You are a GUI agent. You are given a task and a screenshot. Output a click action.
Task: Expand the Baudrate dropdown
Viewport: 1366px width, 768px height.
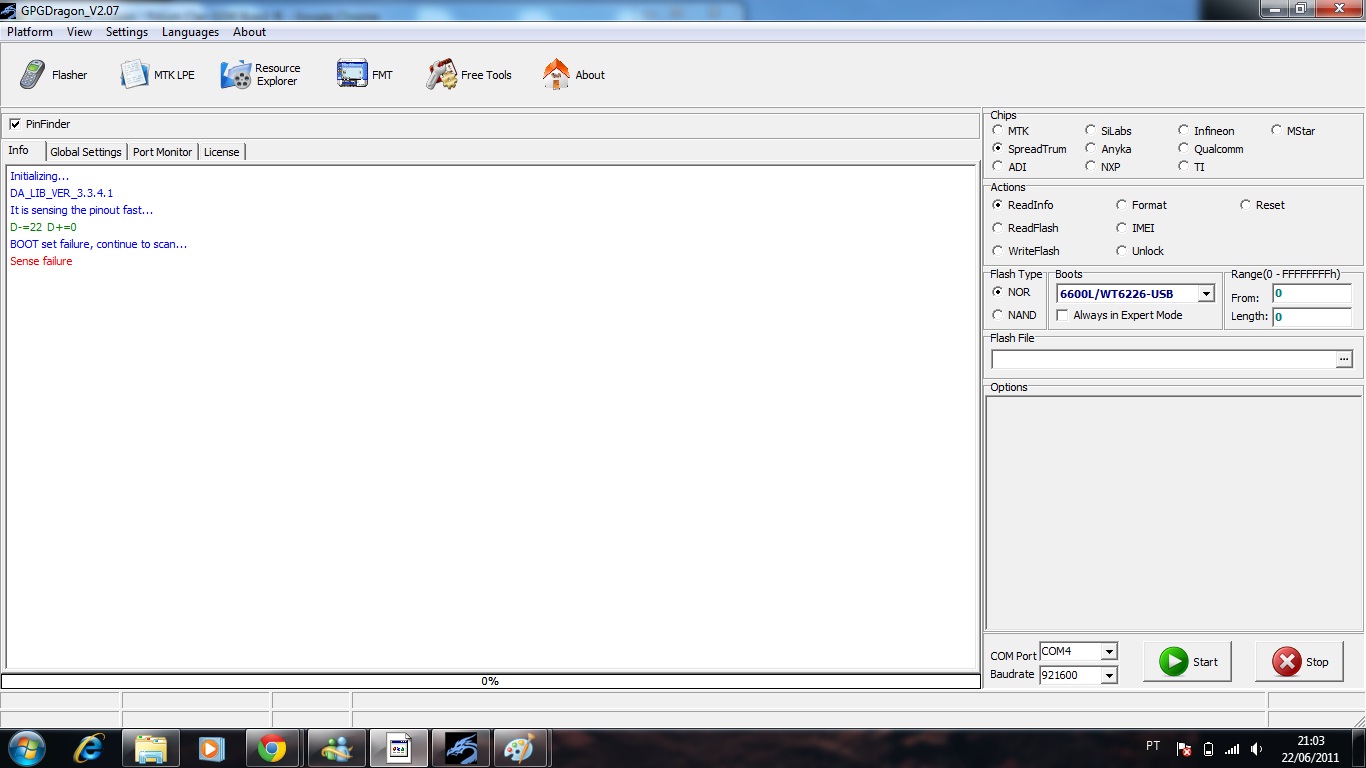tap(1108, 675)
